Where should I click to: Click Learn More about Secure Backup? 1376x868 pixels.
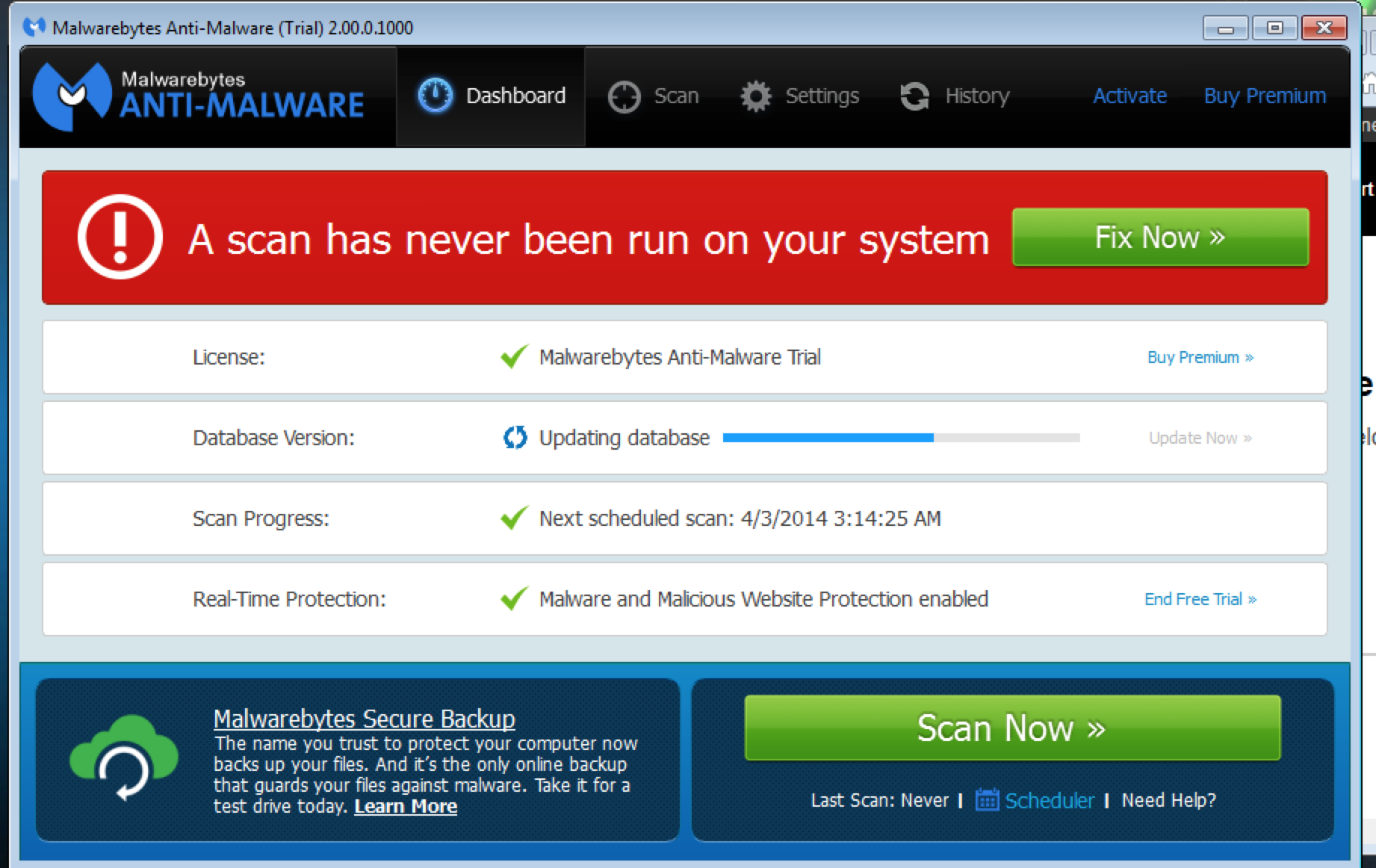(406, 807)
